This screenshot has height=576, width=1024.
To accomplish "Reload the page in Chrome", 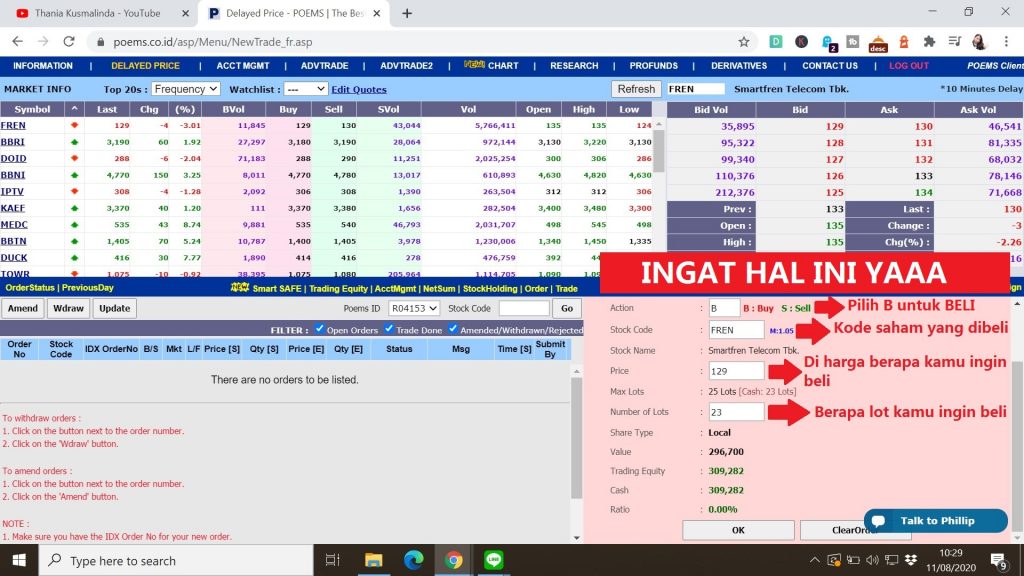I will point(67,42).
